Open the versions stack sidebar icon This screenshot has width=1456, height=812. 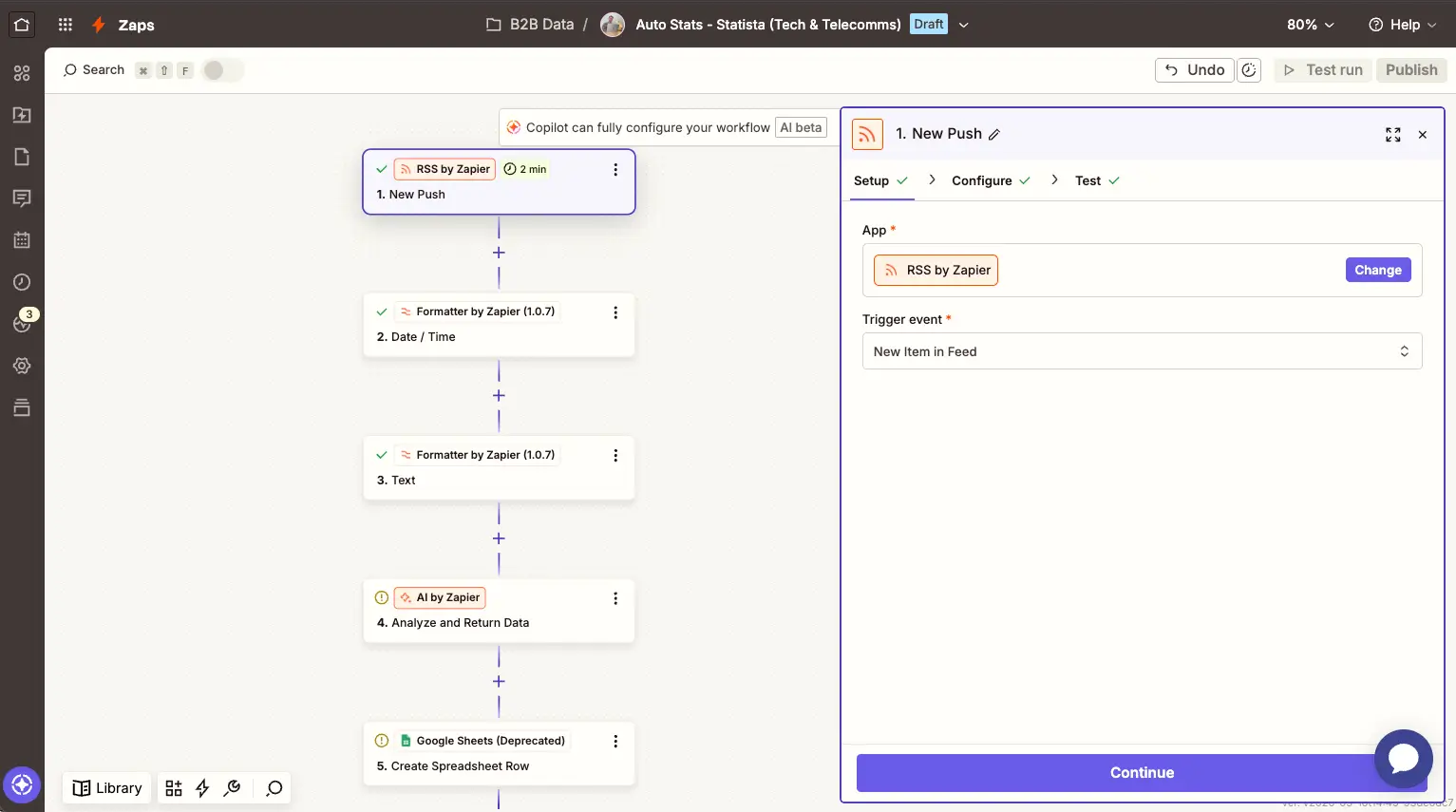click(x=22, y=407)
